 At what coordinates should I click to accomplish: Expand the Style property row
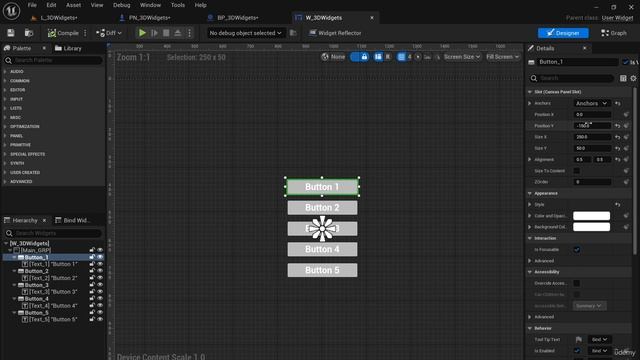pyautogui.click(x=530, y=204)
